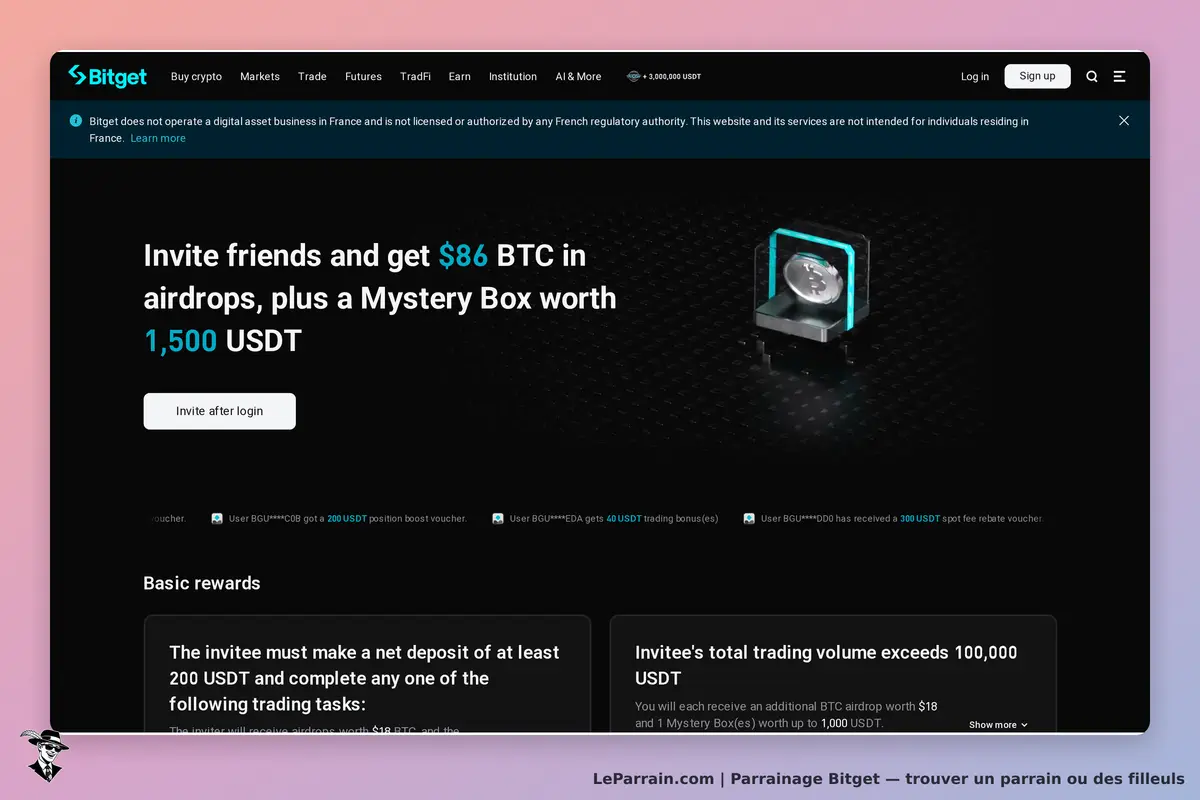Image resolution: width=1200 pixels, height=800 pixels.
Task: Open the TradFi menu
Action: pyautogui.click(x=415, y=76)
